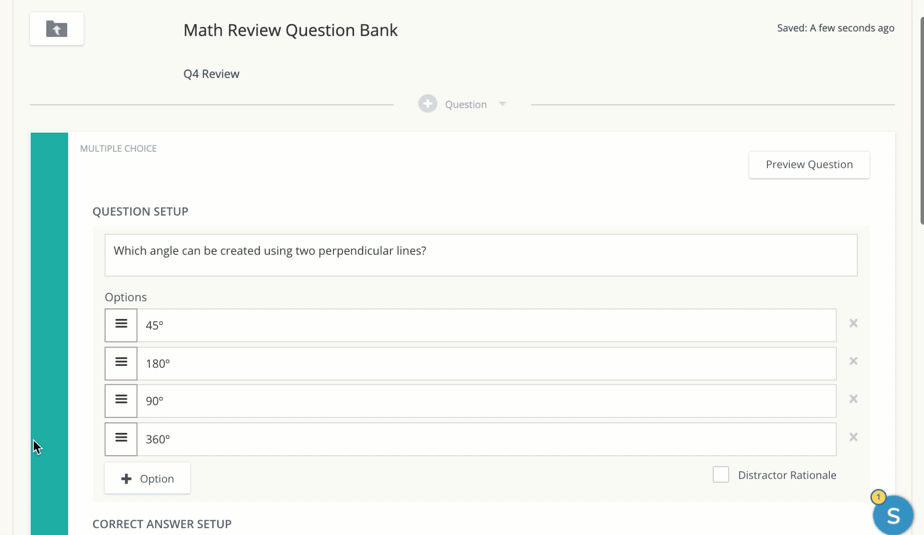Click the Q4 Review title text
The height and width of the screenshot is (535, 924).
coord(211,74)
